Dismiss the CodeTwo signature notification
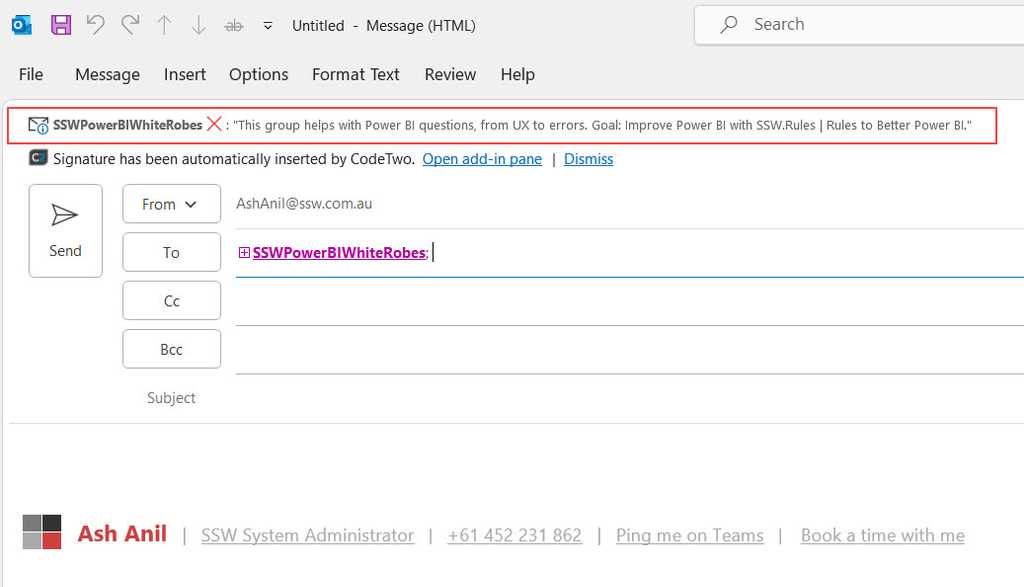The height and width of the screenshot is (587, 1024). 588,158
